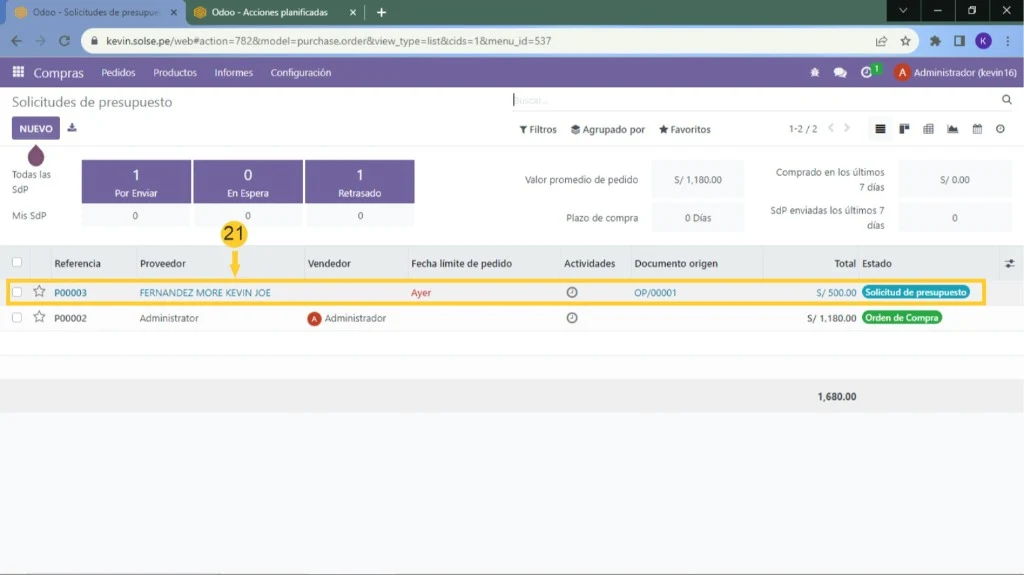The height and width of the screenshot is (575, 1024).
Task: Open the Pedidos menu
Action: point(118,73)
